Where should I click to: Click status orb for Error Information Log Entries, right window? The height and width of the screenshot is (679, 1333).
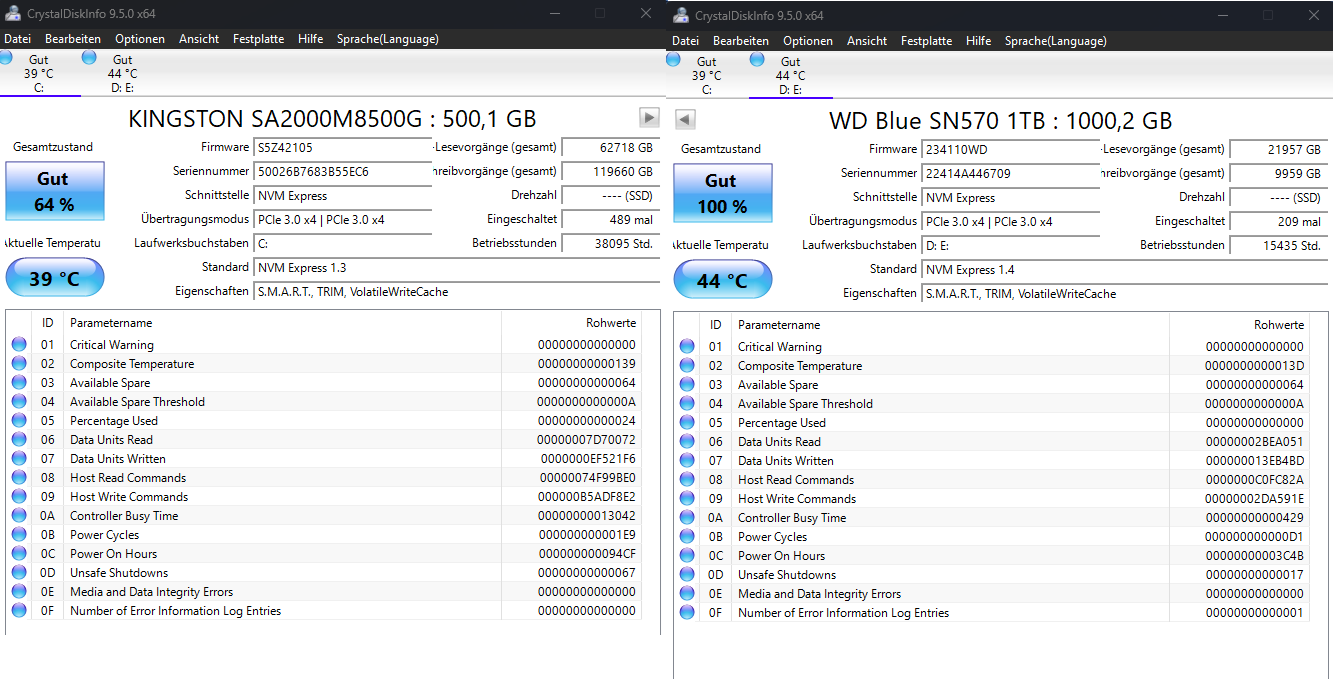(687, 613)
